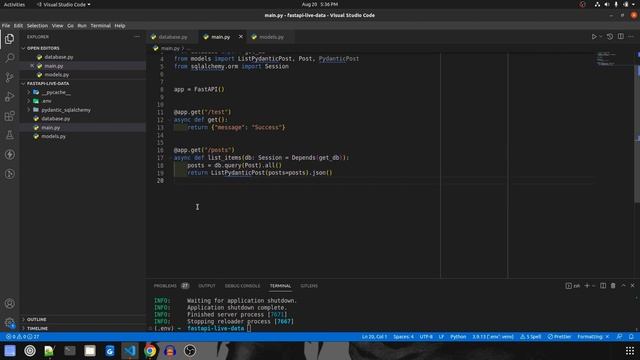Viewport: 640px width, 360px height.
Task: Click errors and warnings count in status bar
Action: [22, 337]
